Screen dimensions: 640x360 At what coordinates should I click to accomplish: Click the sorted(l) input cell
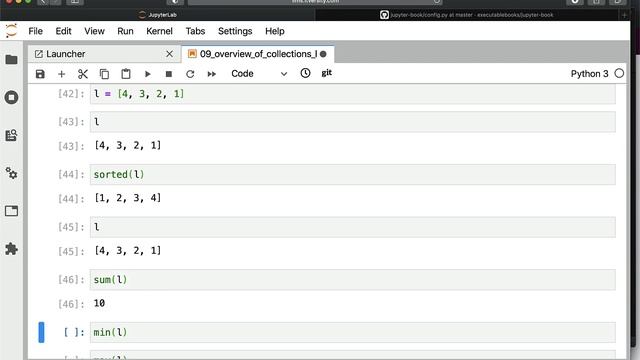point(353,174)
